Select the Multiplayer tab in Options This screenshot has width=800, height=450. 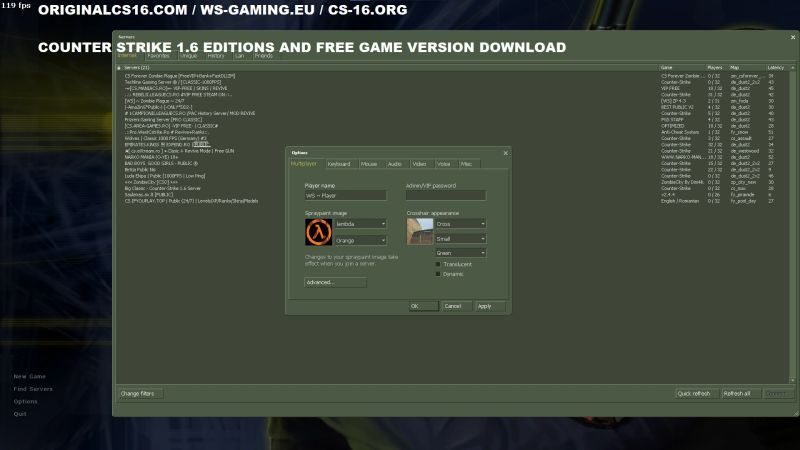[305, 164]
